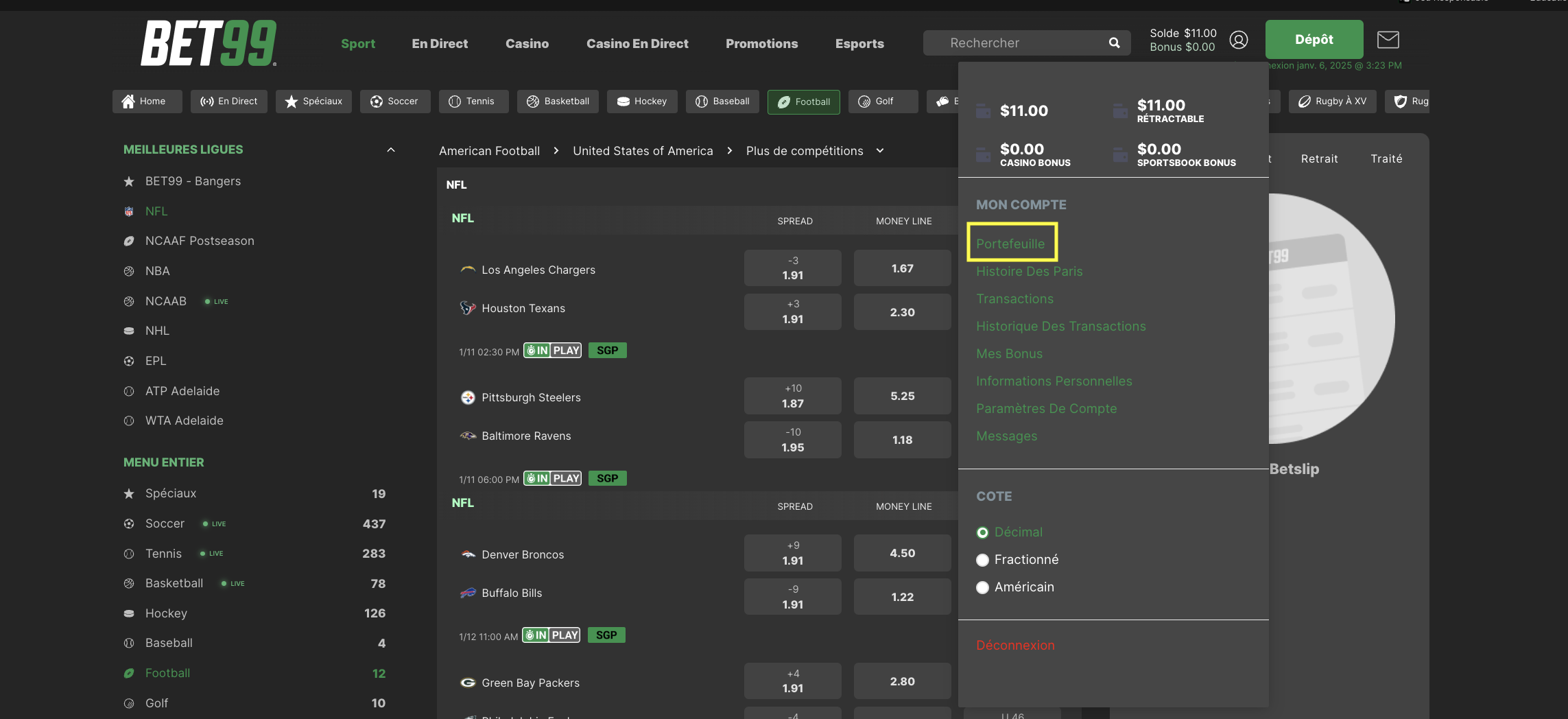This screenshot has width=1568, height=719.
Task: Open Sport main menu
Action: point(358,43)
